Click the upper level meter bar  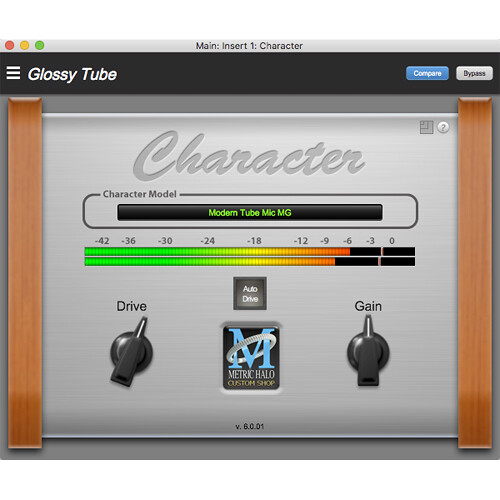point(250,251)
